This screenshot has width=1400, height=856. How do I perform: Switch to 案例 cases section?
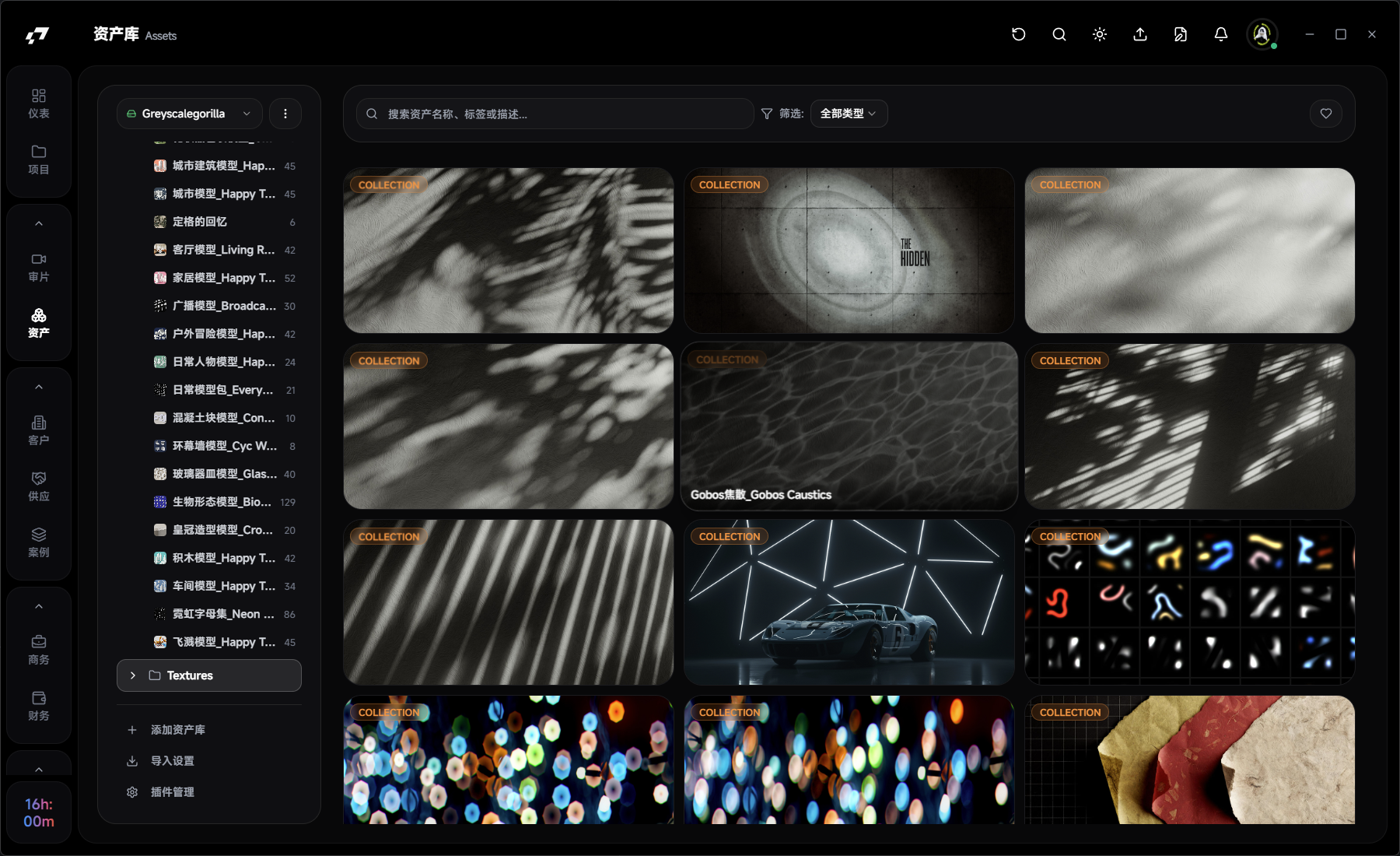[x=38, y=542]
